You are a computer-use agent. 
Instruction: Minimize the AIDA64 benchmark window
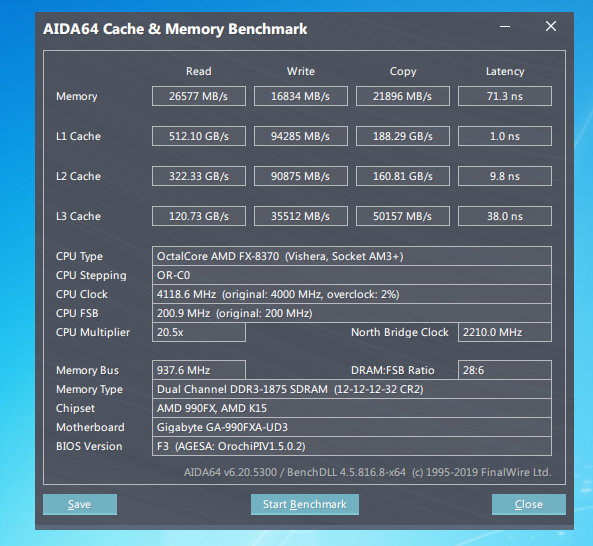pyautogui.click(x=505, y=26)
